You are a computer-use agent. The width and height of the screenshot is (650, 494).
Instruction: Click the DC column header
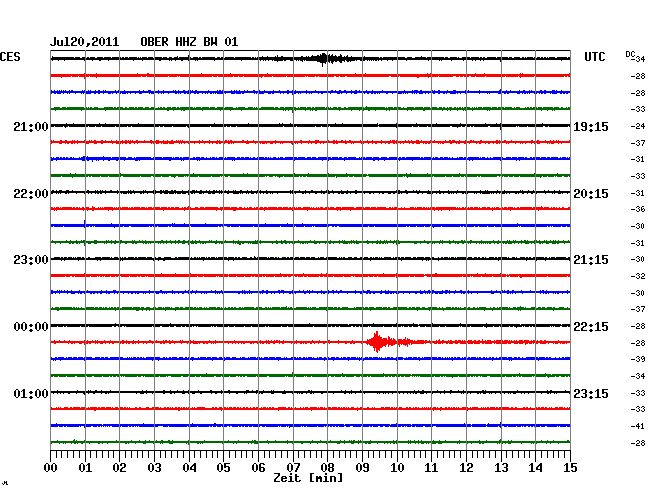tap(630, 54)
